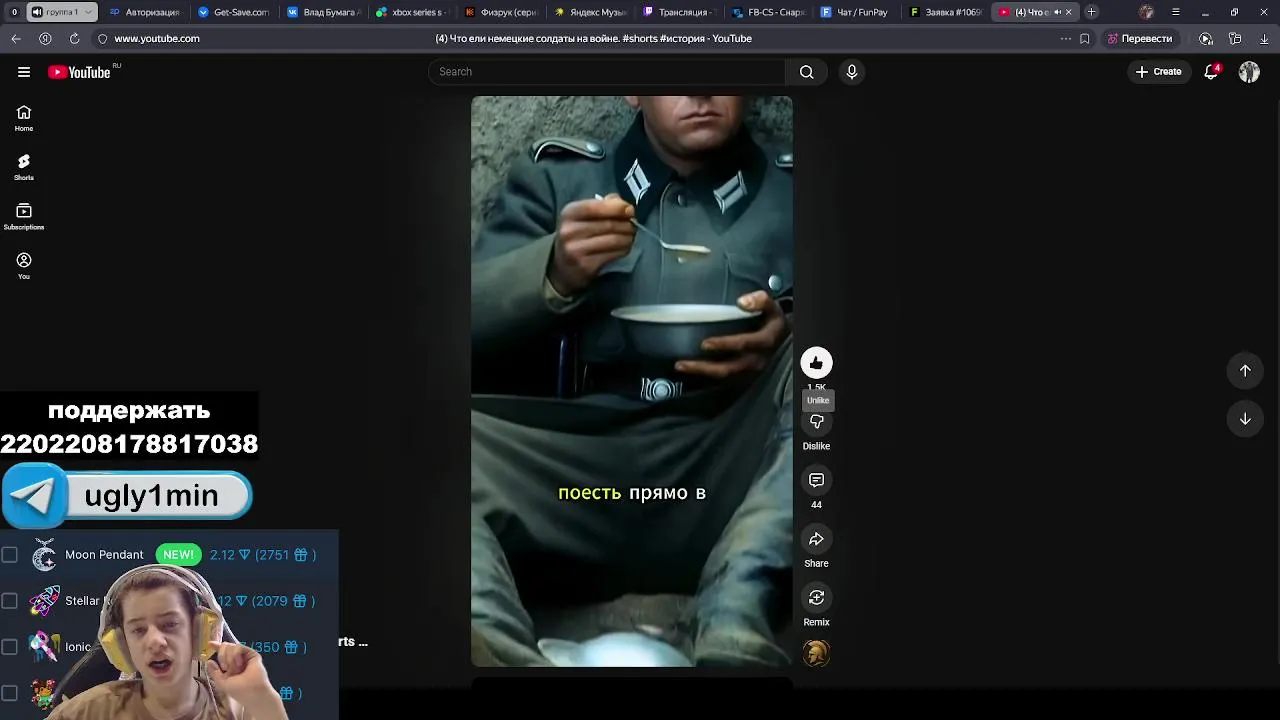Translate the page with Перевести
Viewport: 1280px width, 720px height.
(x=1140, y=39)
